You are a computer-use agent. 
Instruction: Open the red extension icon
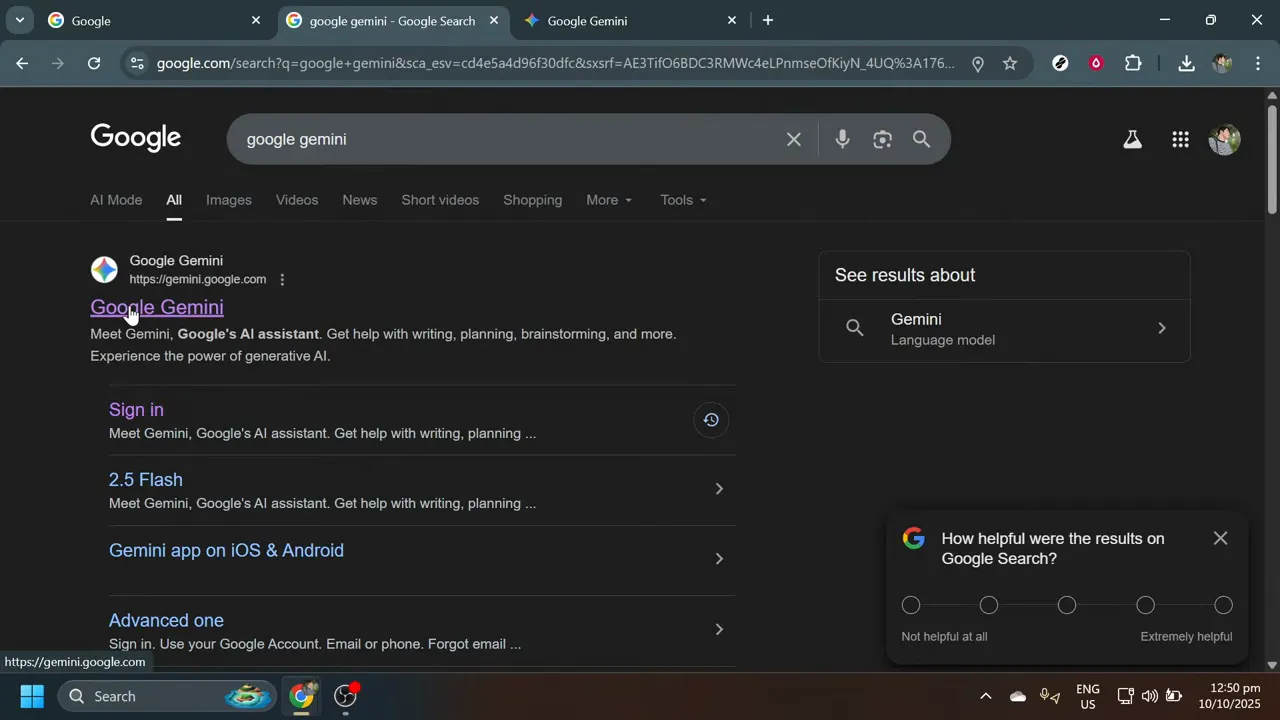point(1096,63)
